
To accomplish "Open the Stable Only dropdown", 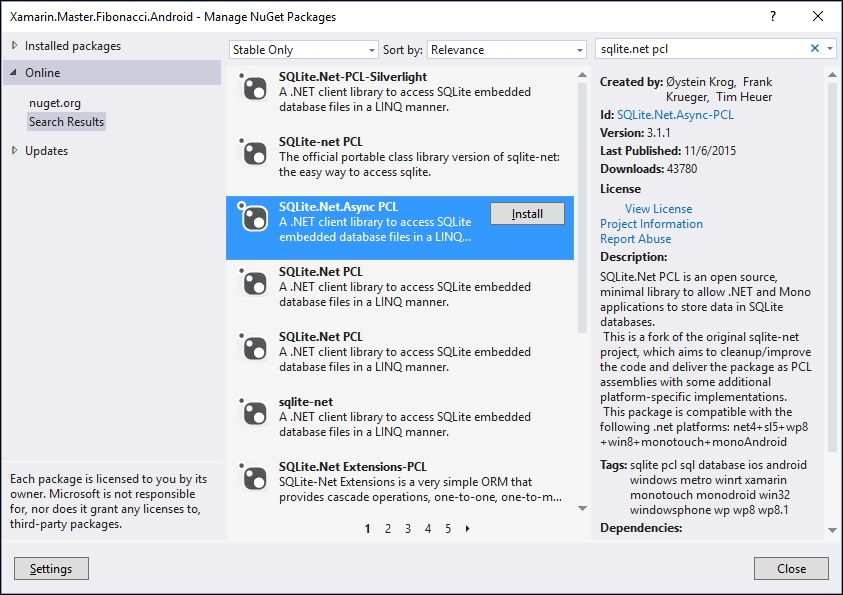I will click(x=303, y=50).
